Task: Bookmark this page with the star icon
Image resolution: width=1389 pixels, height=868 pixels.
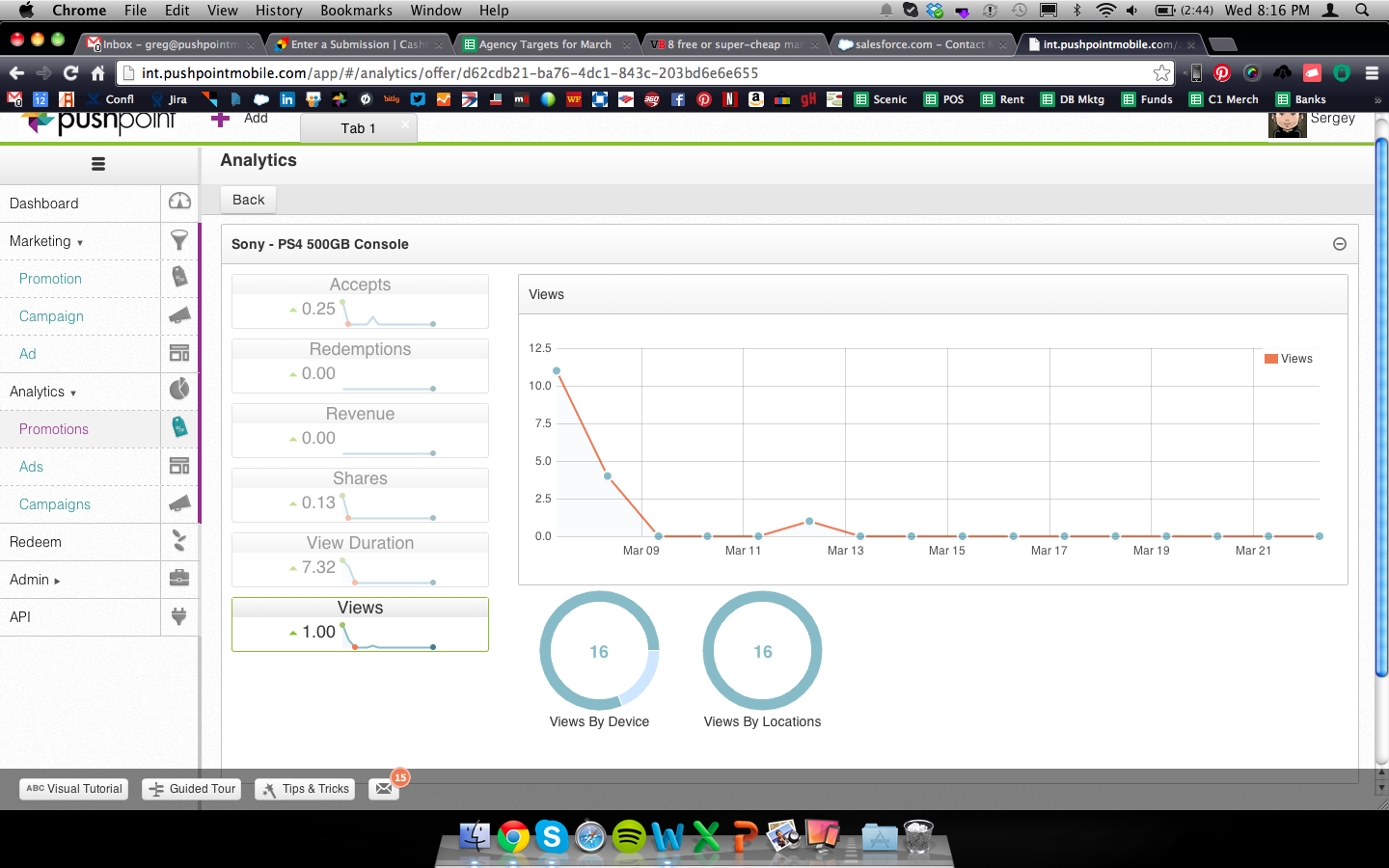Action: point(1161,73)
